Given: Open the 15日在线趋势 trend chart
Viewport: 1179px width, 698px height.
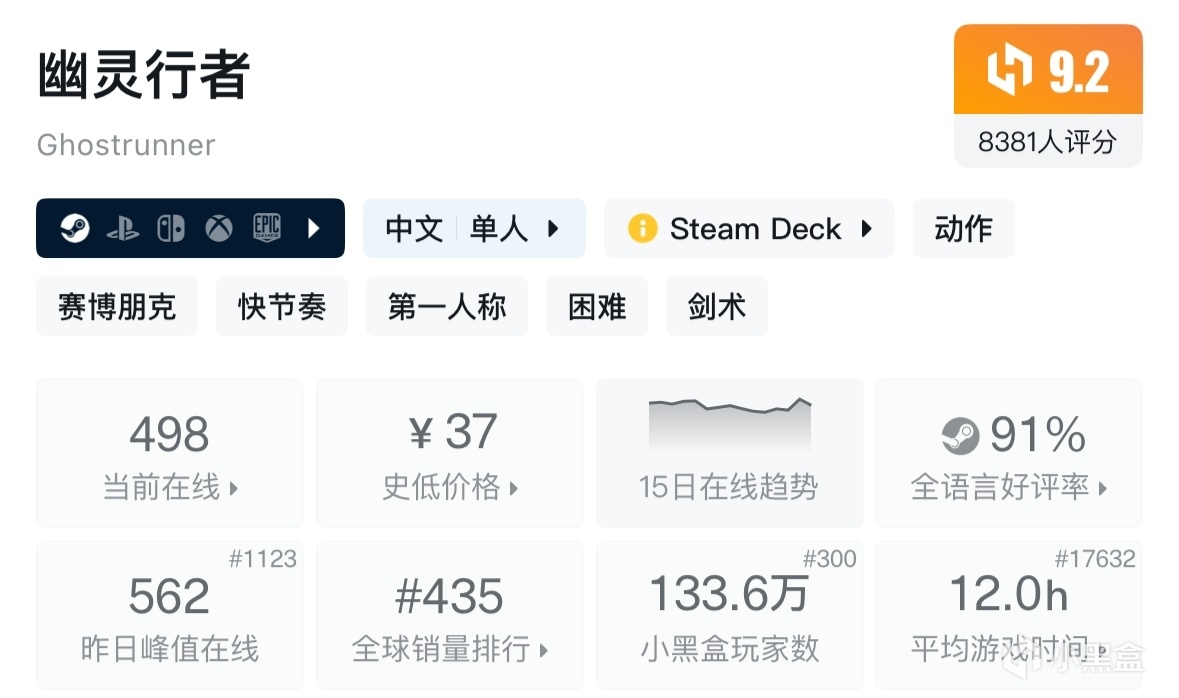Looking at the screenshot, I should [x=729, y=452].
